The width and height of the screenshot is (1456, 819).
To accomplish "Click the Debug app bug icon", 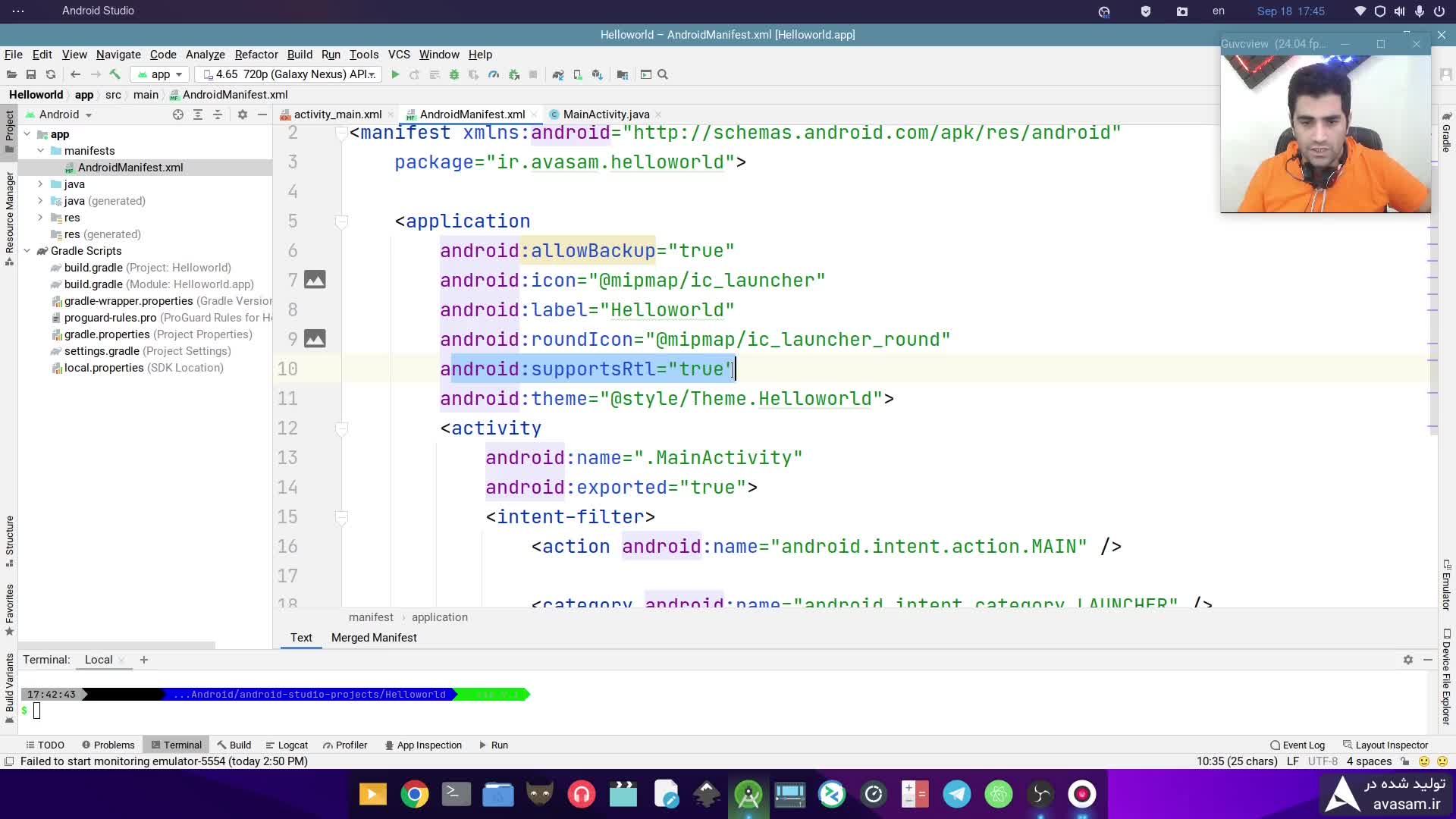I will click(454, 74).
